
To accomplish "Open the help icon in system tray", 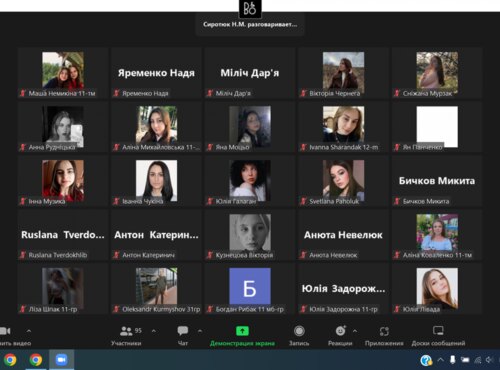I will click(x=426, y=360).
